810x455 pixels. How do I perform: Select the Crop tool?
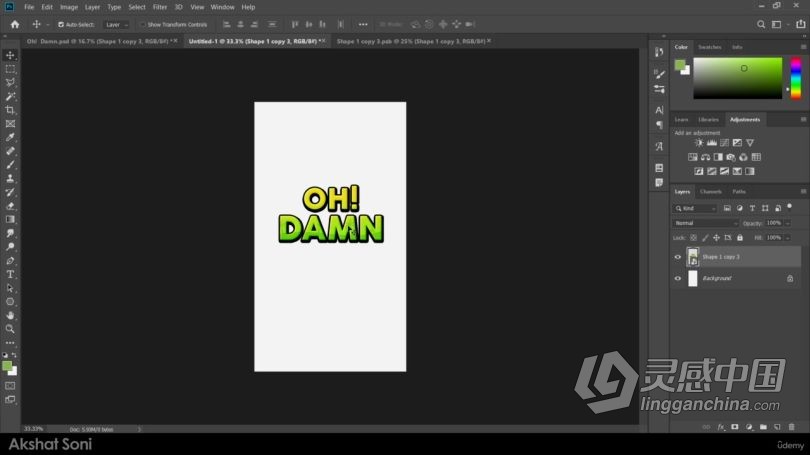point(10,110)
